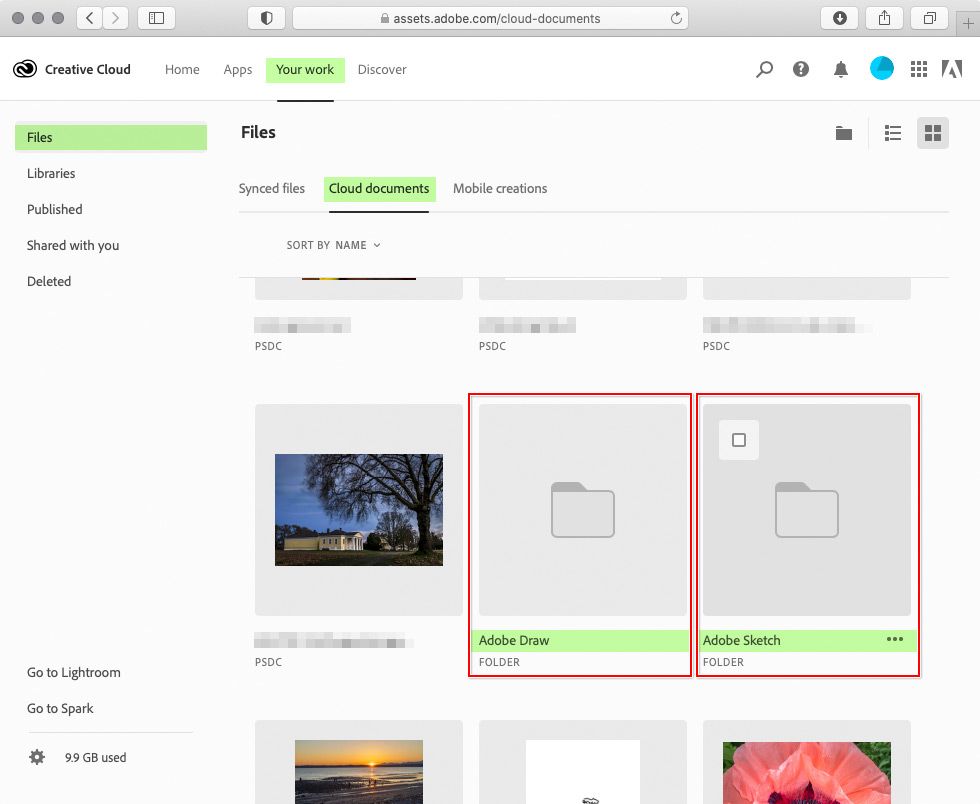Click the Adobe Draw folder name
The height and width of the screenshot is (804, 980).
point(514,640)
